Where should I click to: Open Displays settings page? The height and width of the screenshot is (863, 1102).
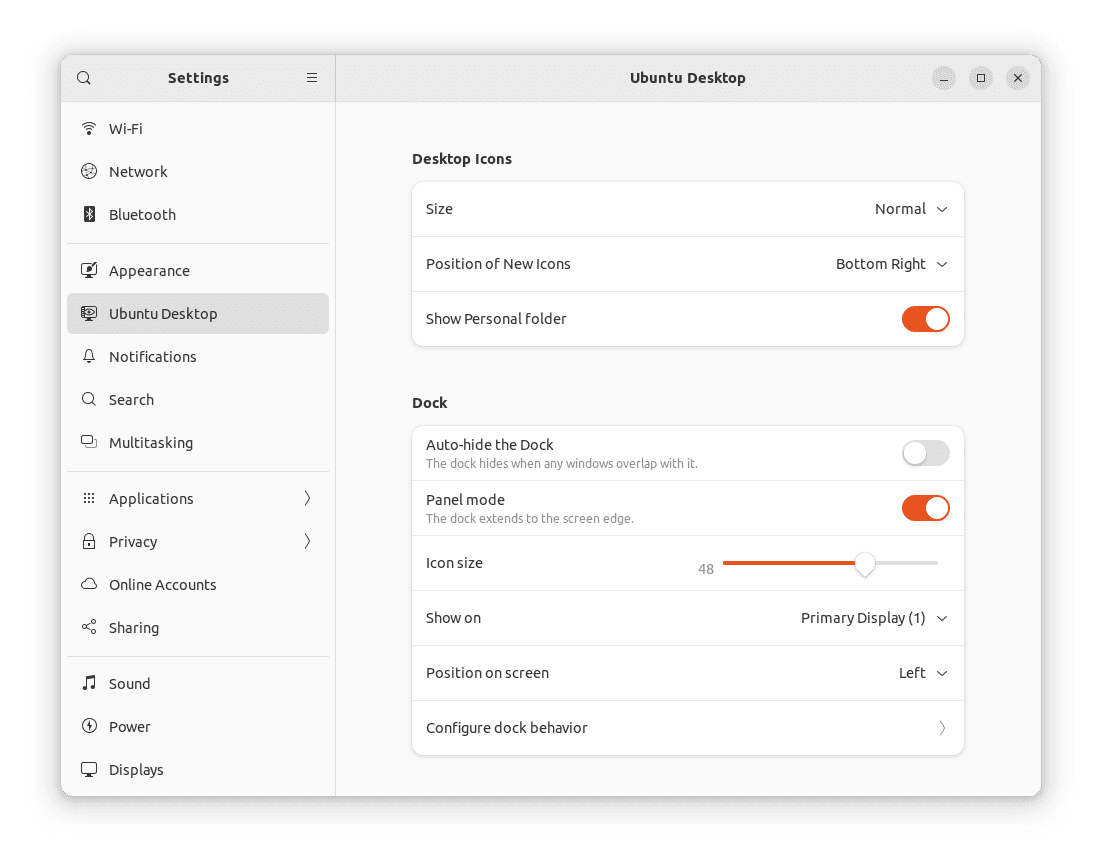pos(197,770)
